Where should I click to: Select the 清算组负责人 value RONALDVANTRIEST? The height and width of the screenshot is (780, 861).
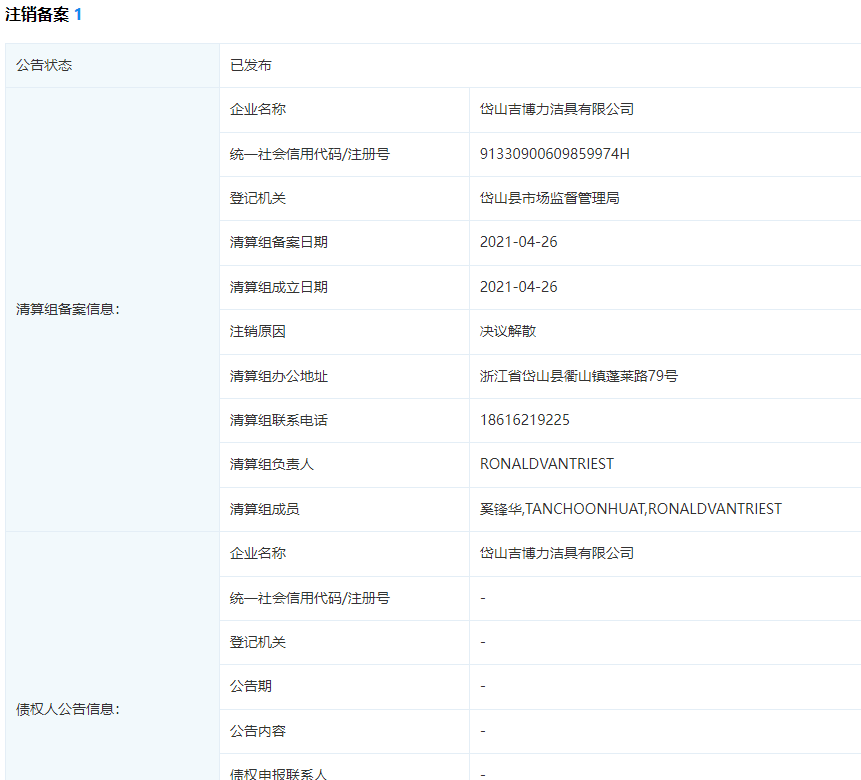[547, 464]
